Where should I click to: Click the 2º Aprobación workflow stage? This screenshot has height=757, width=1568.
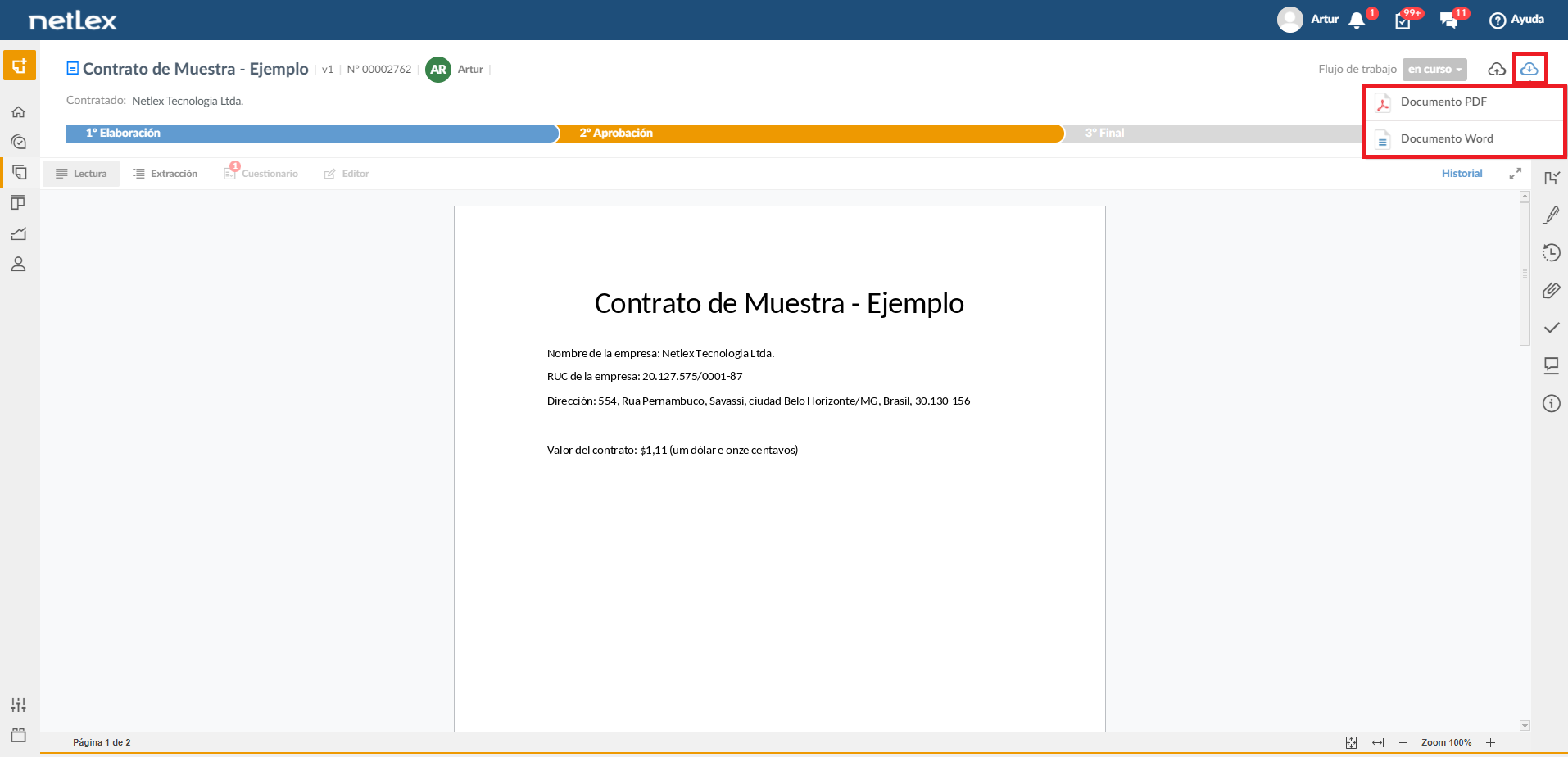point(810,133)
